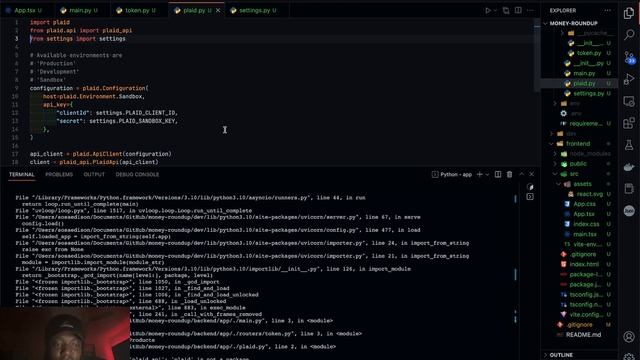Image resolution: width=640 pixels, height=360 pixels.
Task: Switch to the PROBLEMS panel tab
Action: 59,174
